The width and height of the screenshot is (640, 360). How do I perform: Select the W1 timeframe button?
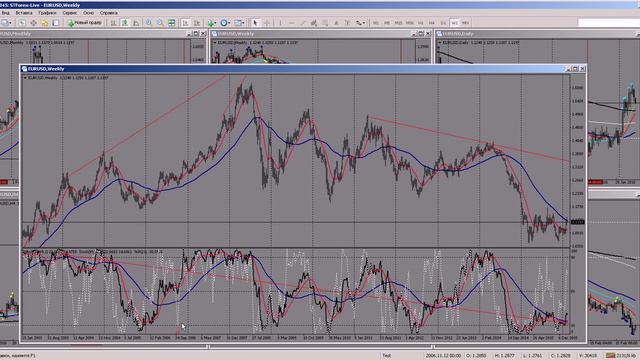454,23
